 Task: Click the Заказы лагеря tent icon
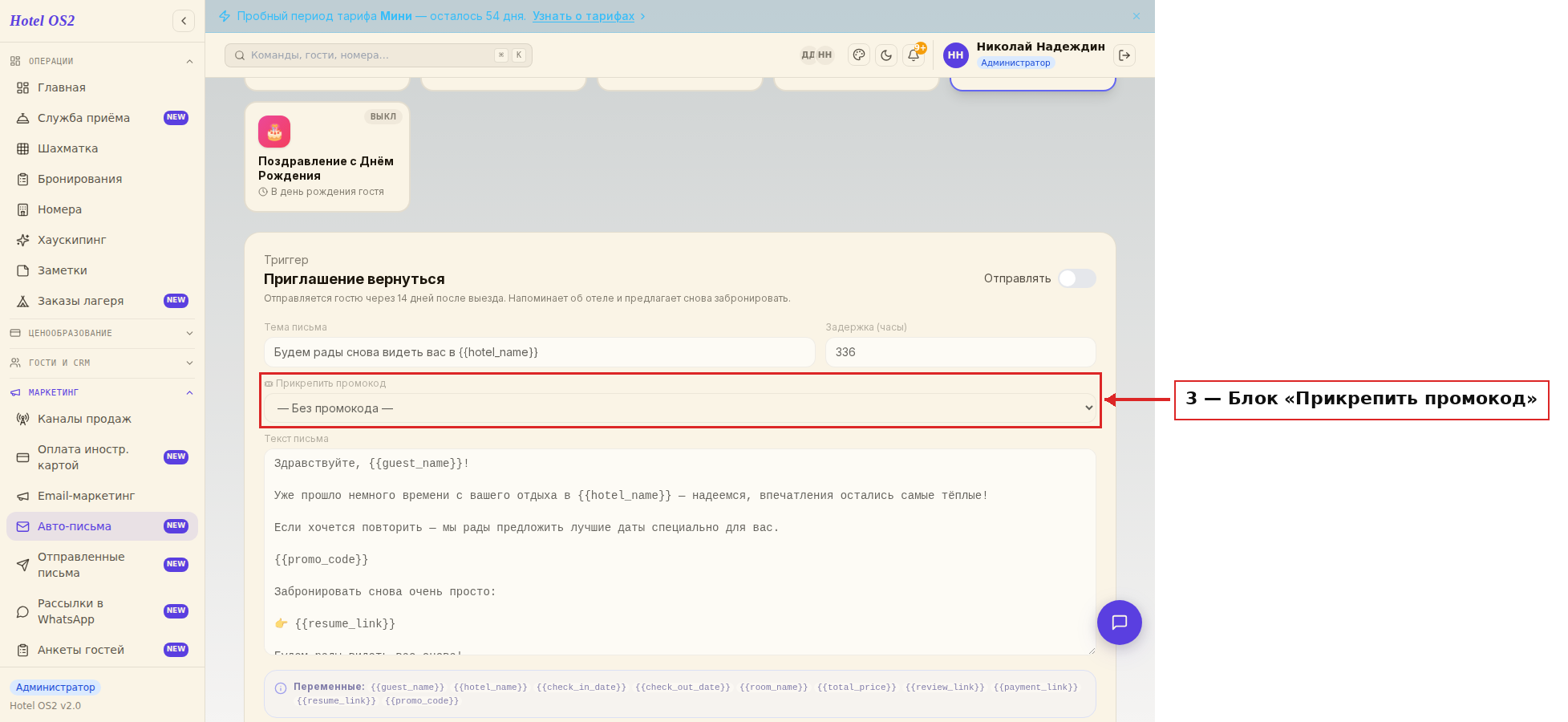[x=23, y=301]
